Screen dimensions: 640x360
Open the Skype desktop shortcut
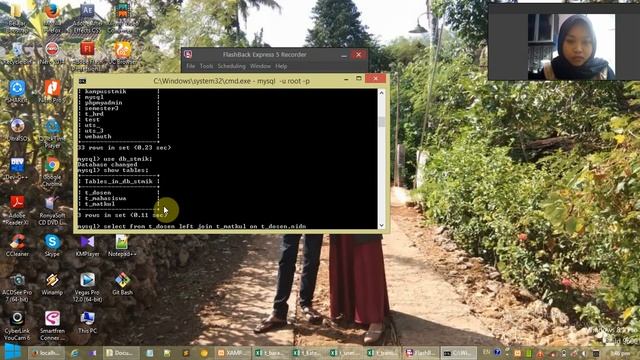coord(52,245)
